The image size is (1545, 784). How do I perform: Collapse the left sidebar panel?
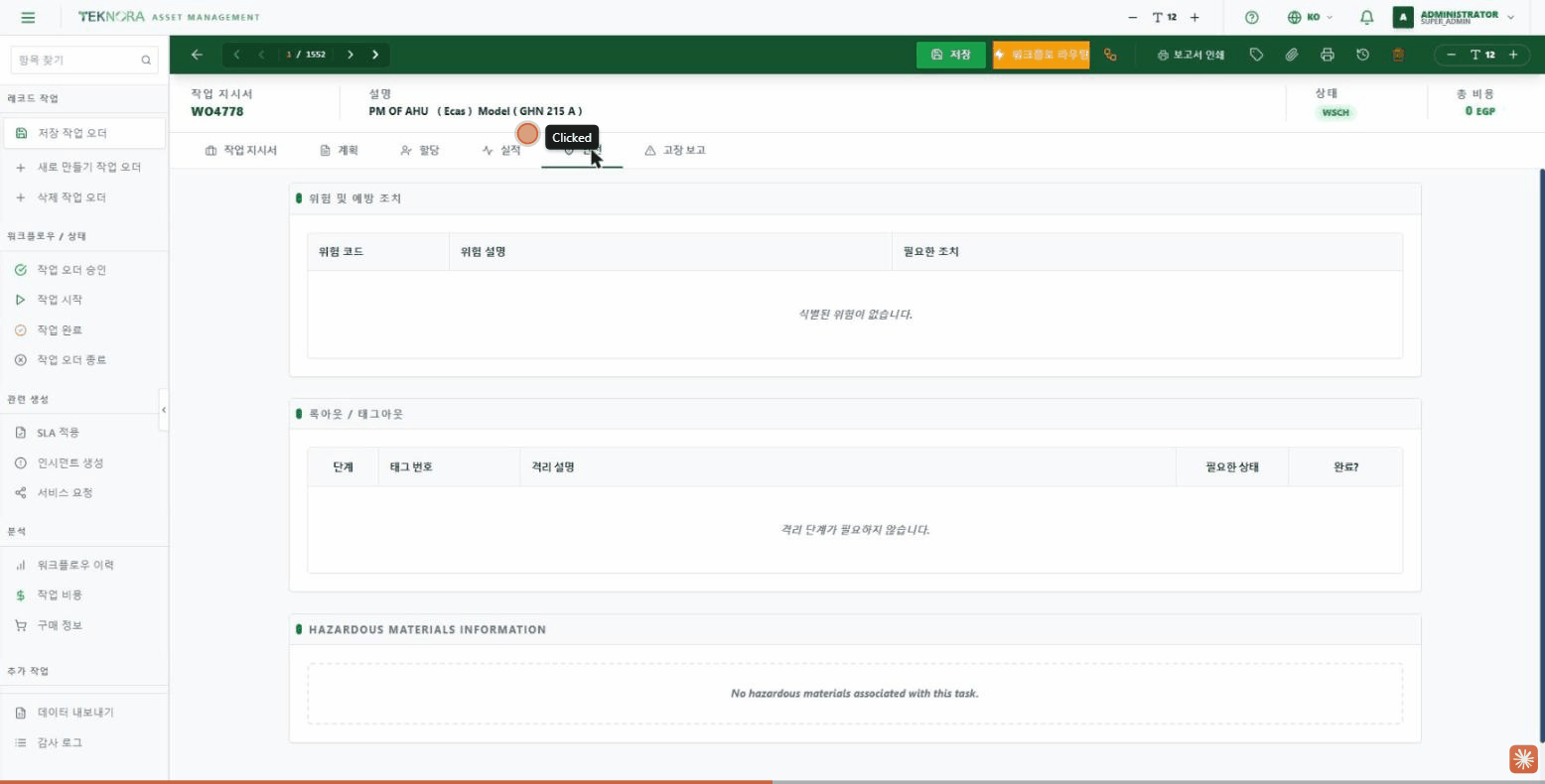point(164,410)
